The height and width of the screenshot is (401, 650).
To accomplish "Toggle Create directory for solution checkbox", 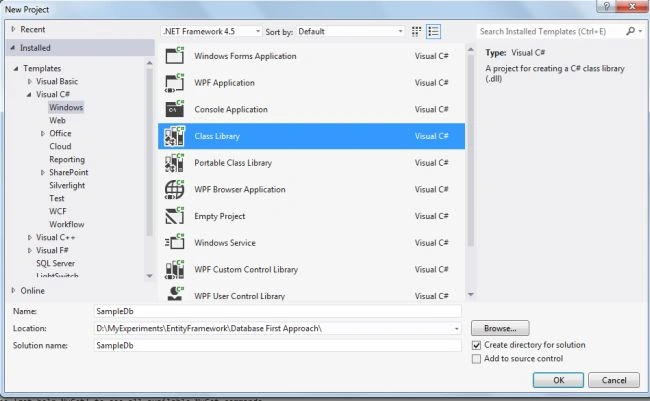I will [476, 345].
